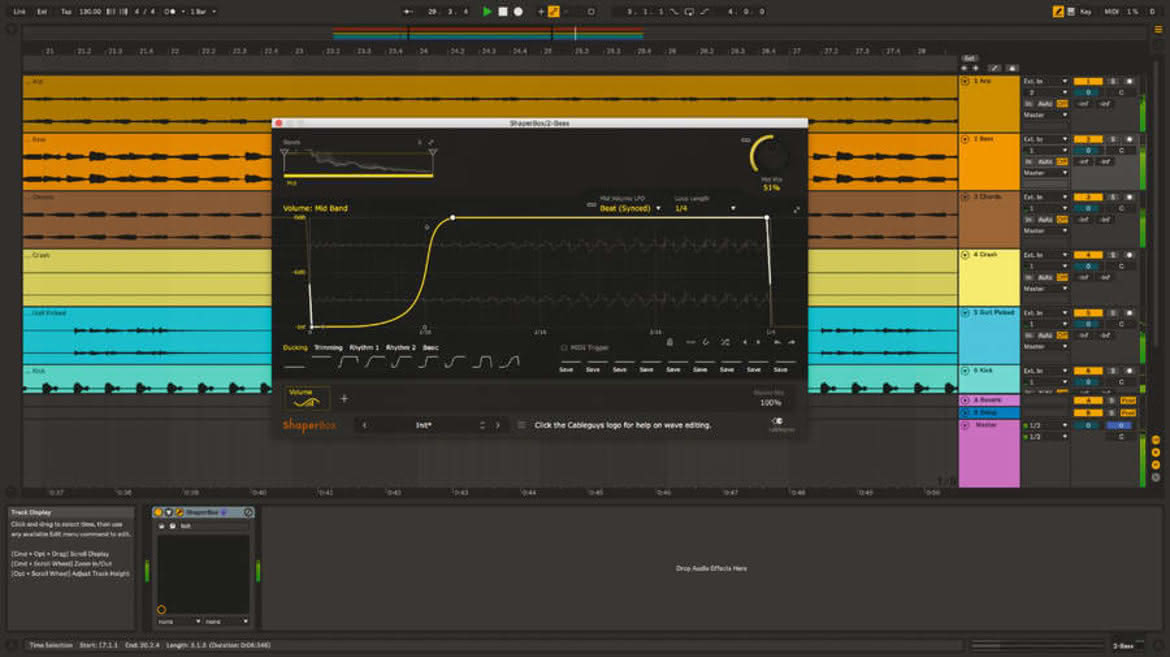Click the lock icon above the wave slots

click(x=669, y=342)
